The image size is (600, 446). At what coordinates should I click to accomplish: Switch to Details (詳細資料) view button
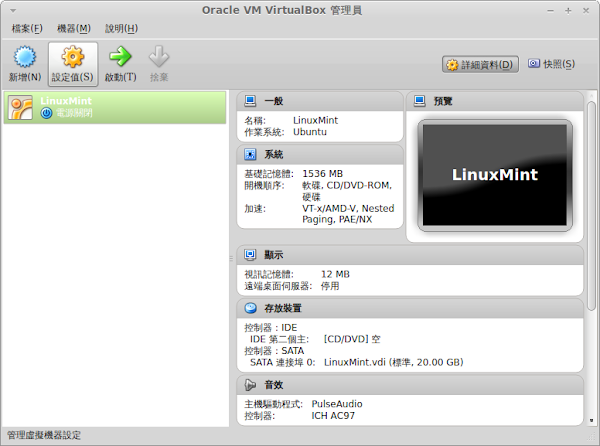[x=480, y=64]
